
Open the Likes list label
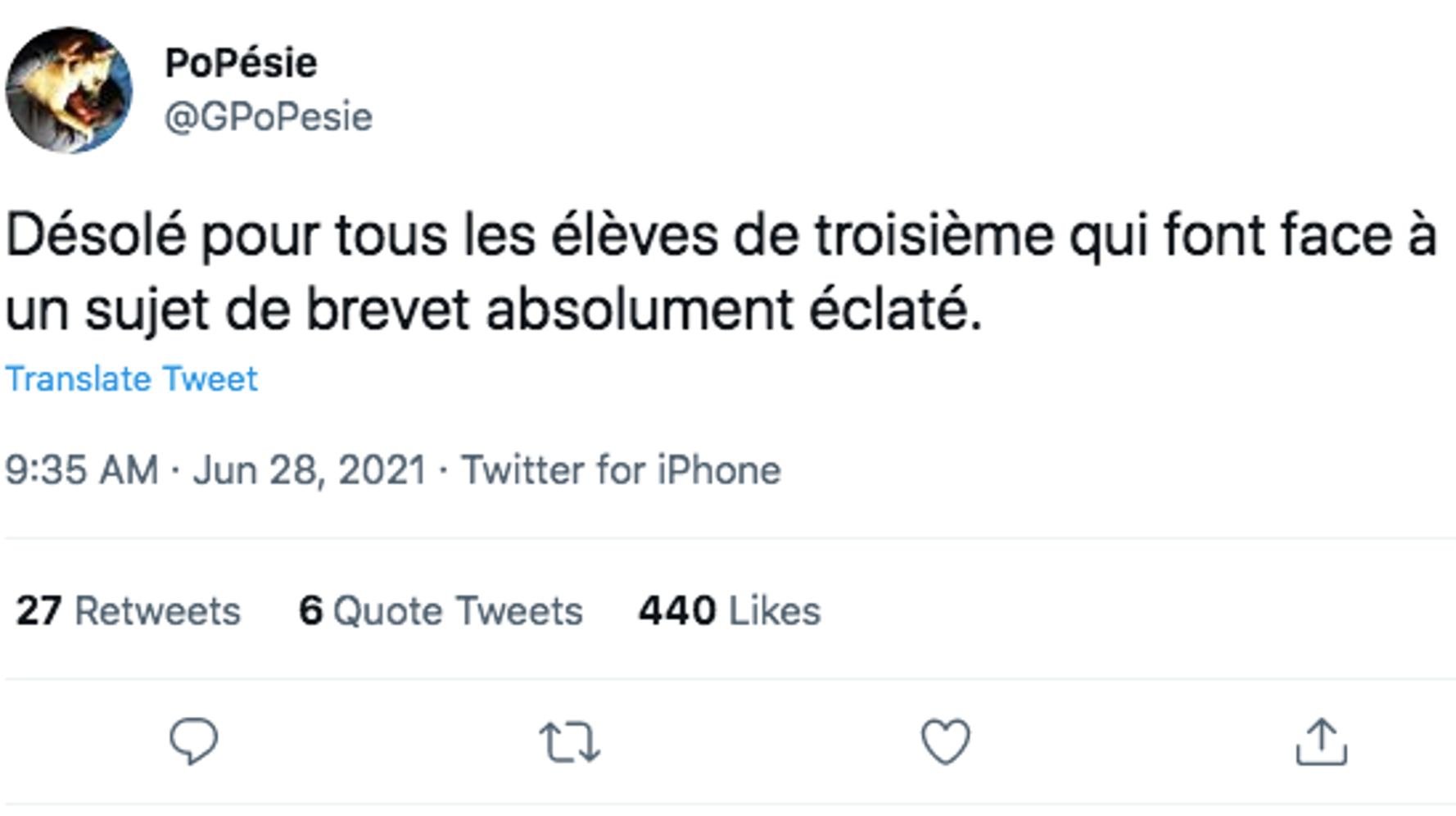point(774,611)
